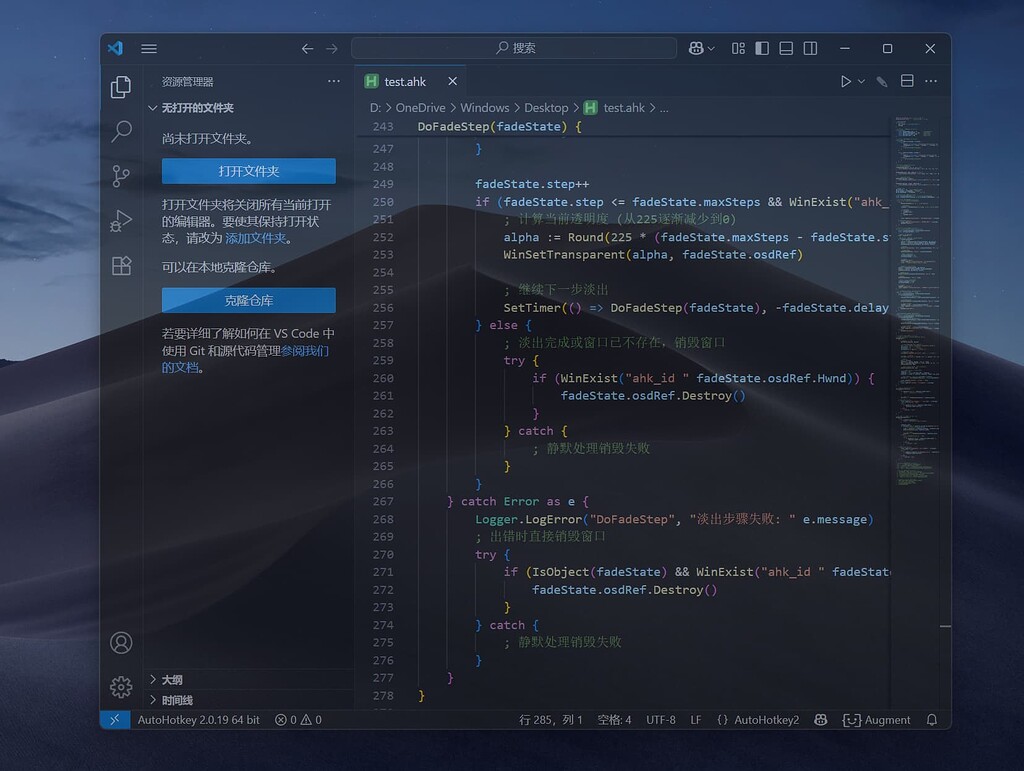Viewport: 1024px width, 771px height.
Task: Open Explorer panel More Actions ellipsis
Action: pyautogui.click(x=334, y=81)
